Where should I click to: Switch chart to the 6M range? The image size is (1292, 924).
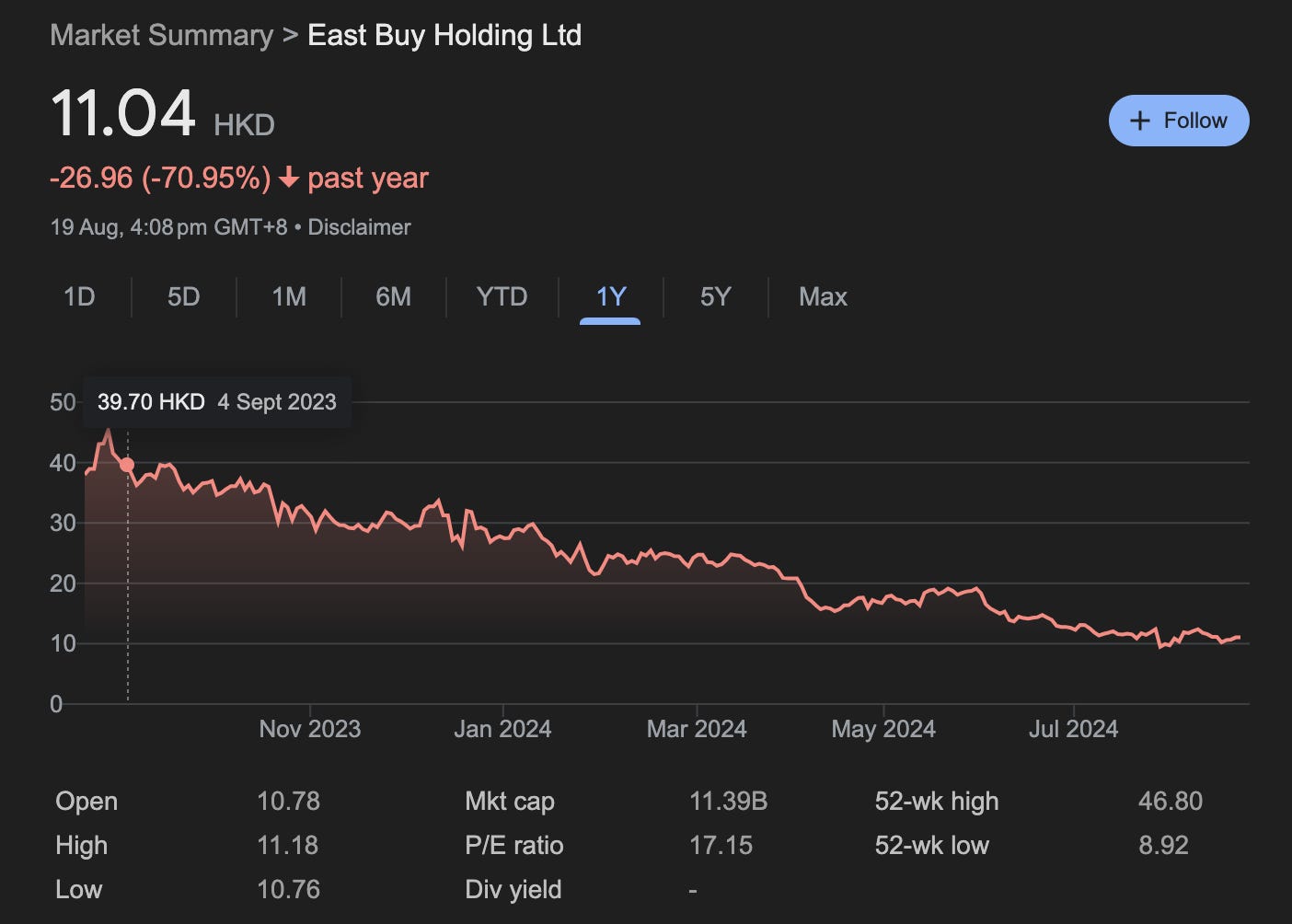[393, 296]
